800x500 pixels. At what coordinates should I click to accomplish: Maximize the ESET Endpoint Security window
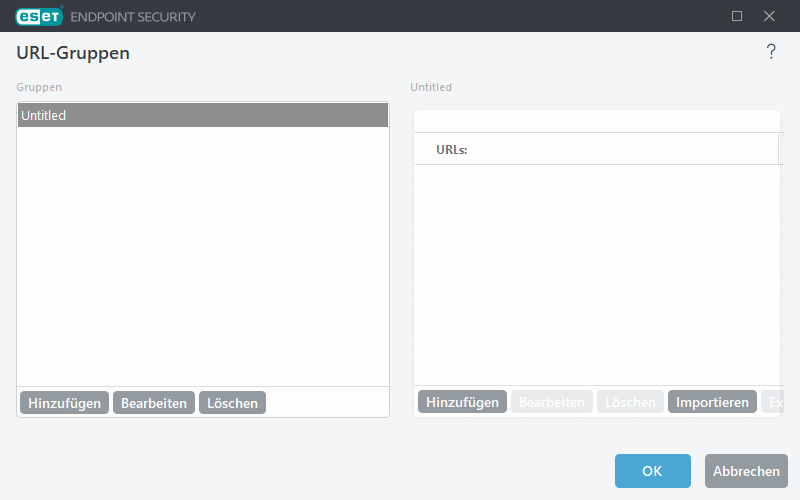(737, 16)
